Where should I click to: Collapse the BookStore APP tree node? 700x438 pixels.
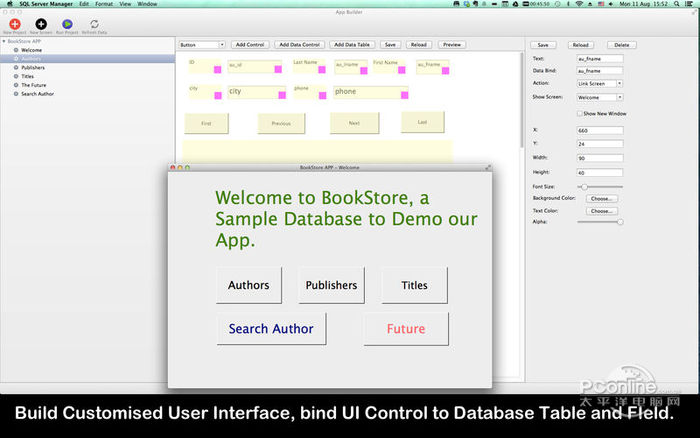coord(4,41)
